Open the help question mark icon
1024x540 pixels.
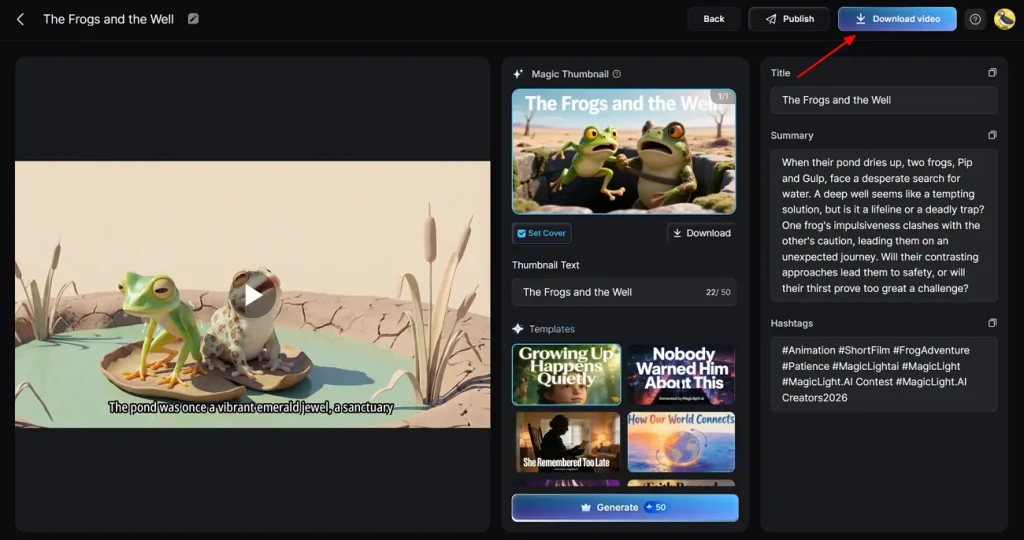point(975,19)
